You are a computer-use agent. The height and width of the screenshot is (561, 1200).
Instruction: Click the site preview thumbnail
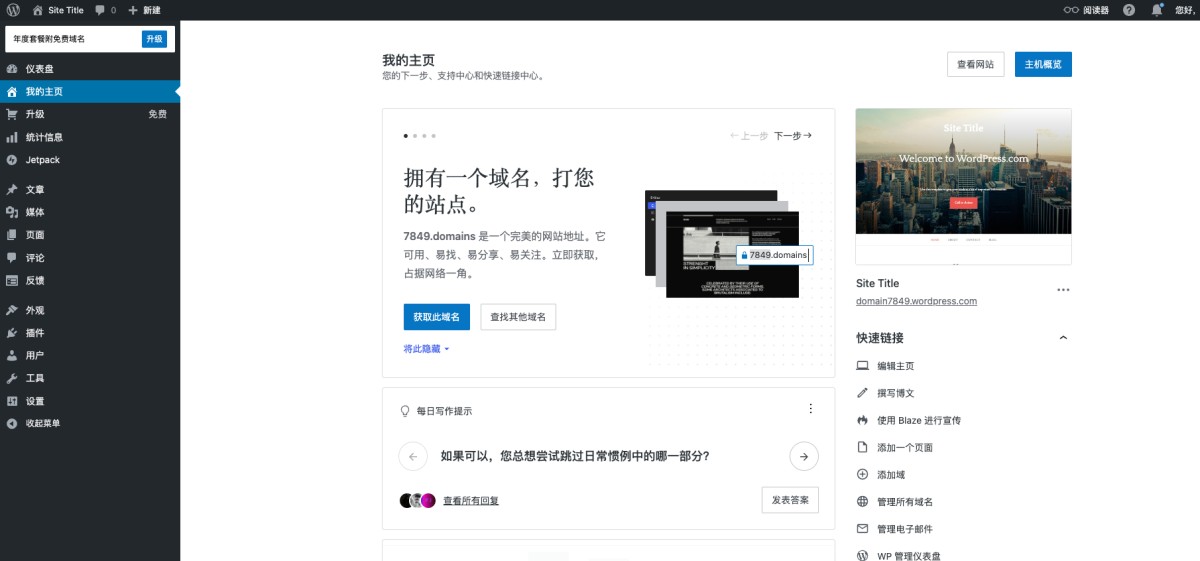(x=963, y=185)
